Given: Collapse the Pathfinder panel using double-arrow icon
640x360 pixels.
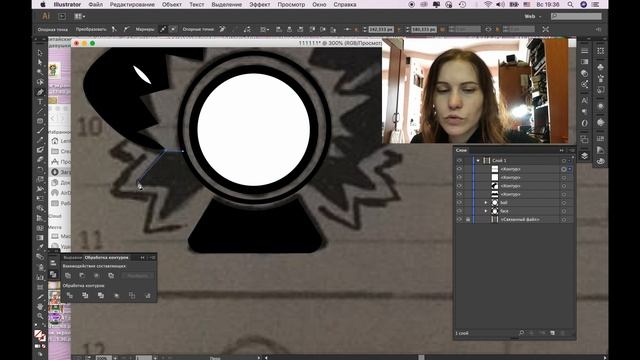Looking at the screenshot, I should click(142, 258).
